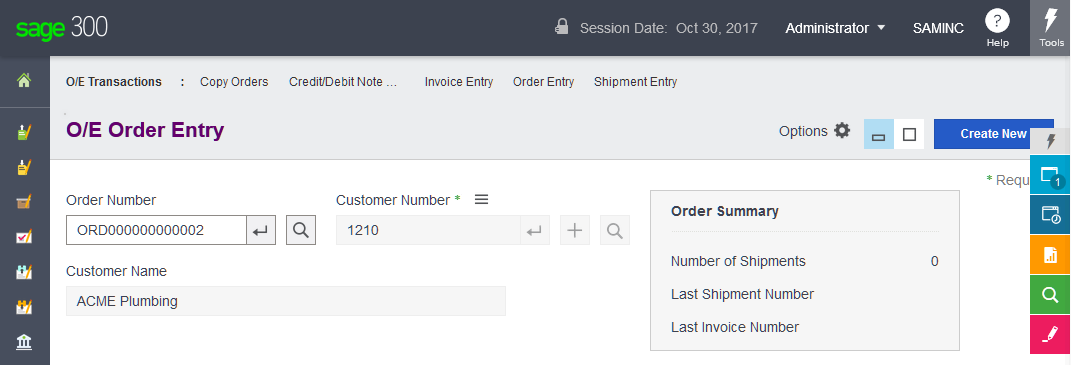
Task: Click the Order Number go arrow button
Action: tap(261, 230)
